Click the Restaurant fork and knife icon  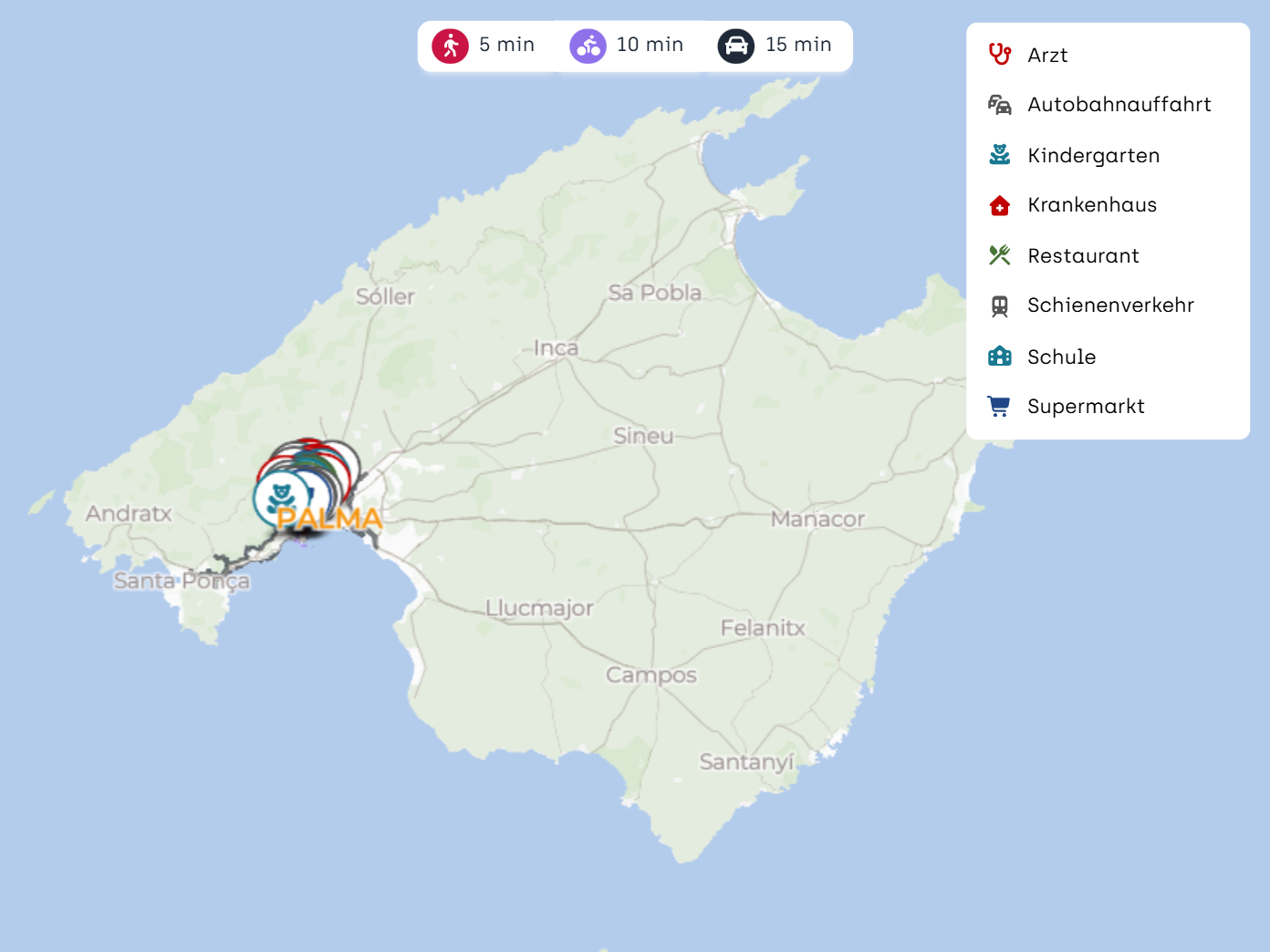pyautogui.click(x=1000, y=255)
